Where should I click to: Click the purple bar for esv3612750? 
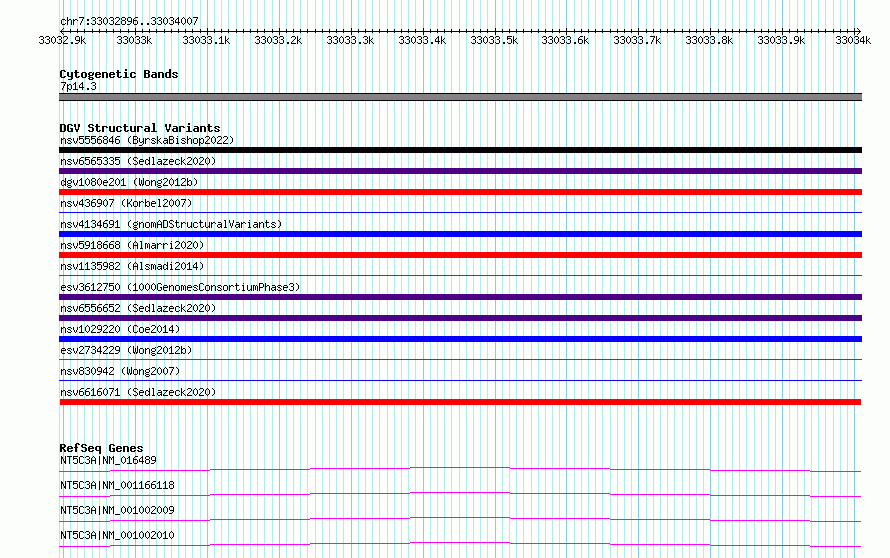click(460, 297)
